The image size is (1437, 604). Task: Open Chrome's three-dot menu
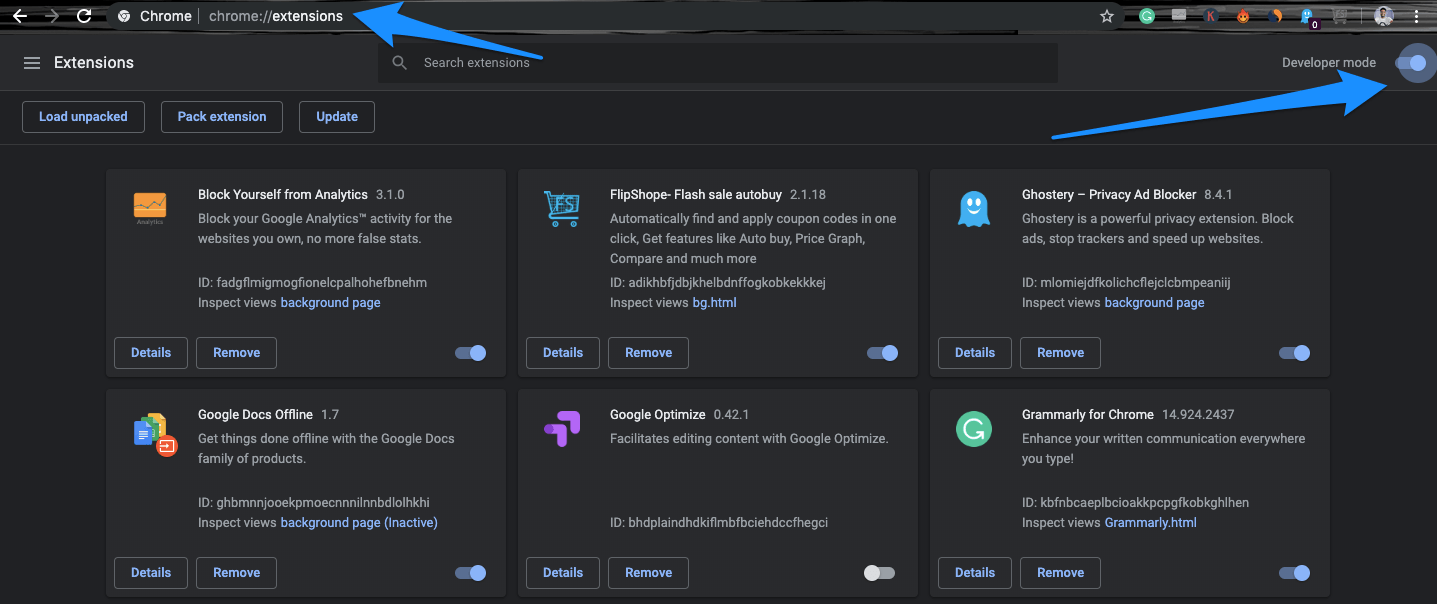tap(1416, 16)
